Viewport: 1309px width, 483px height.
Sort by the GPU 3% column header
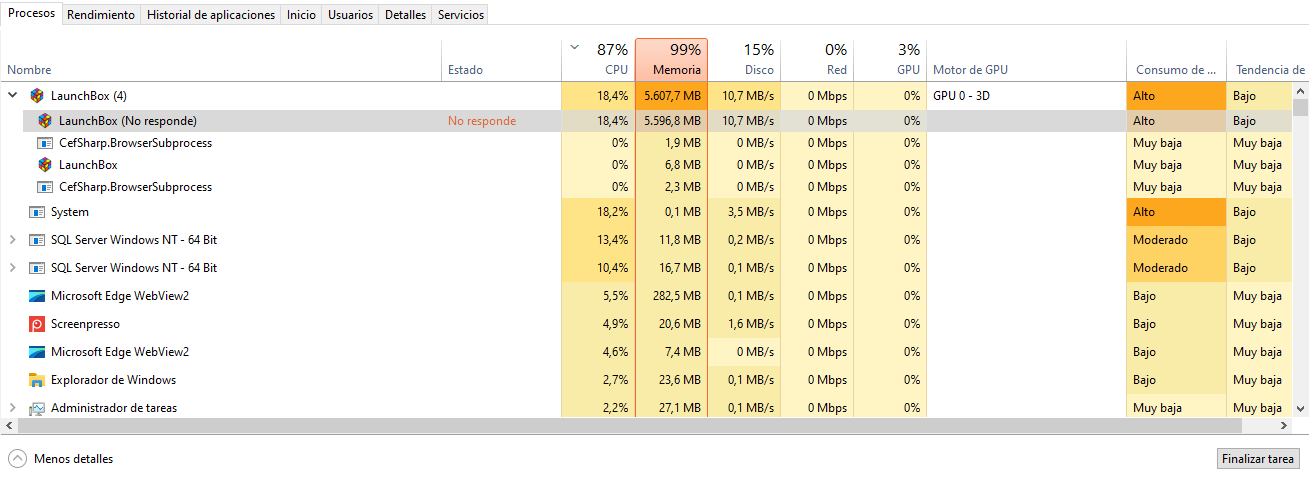pyautogui.click(x=890, y=60)
